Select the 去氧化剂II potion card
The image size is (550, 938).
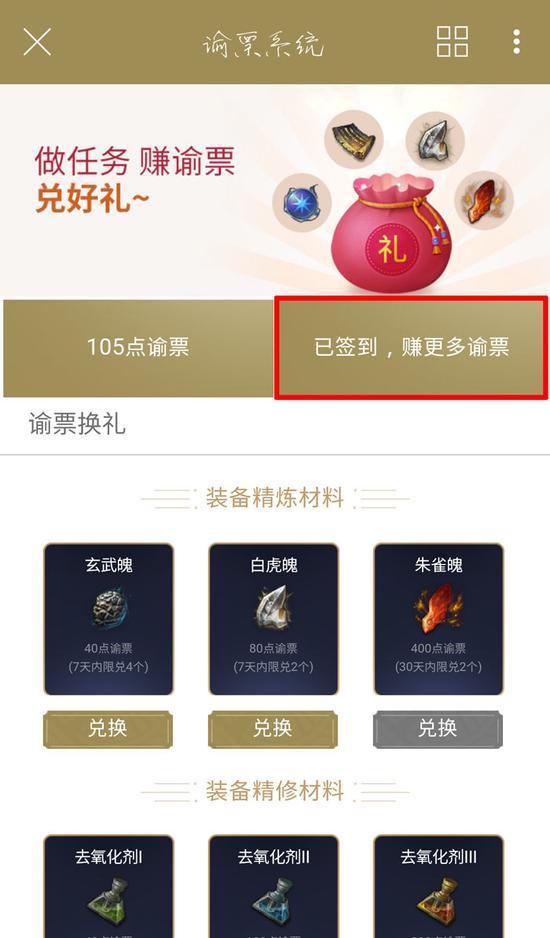coord(274,887)
